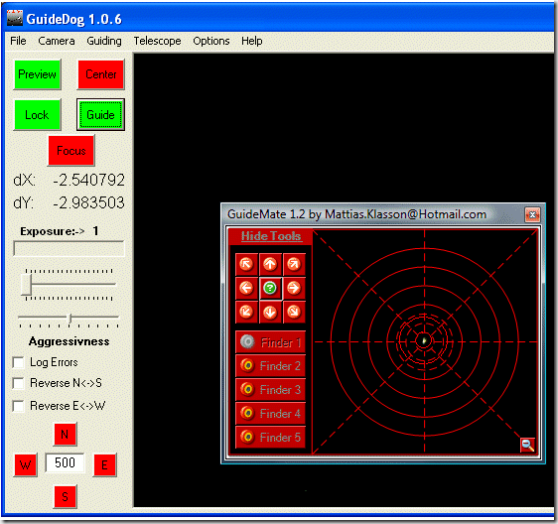The width and height of the screenshot is (558, 524).
Task: Click the green Guide button
Action: pyautogui.click(x=100, y=115)
